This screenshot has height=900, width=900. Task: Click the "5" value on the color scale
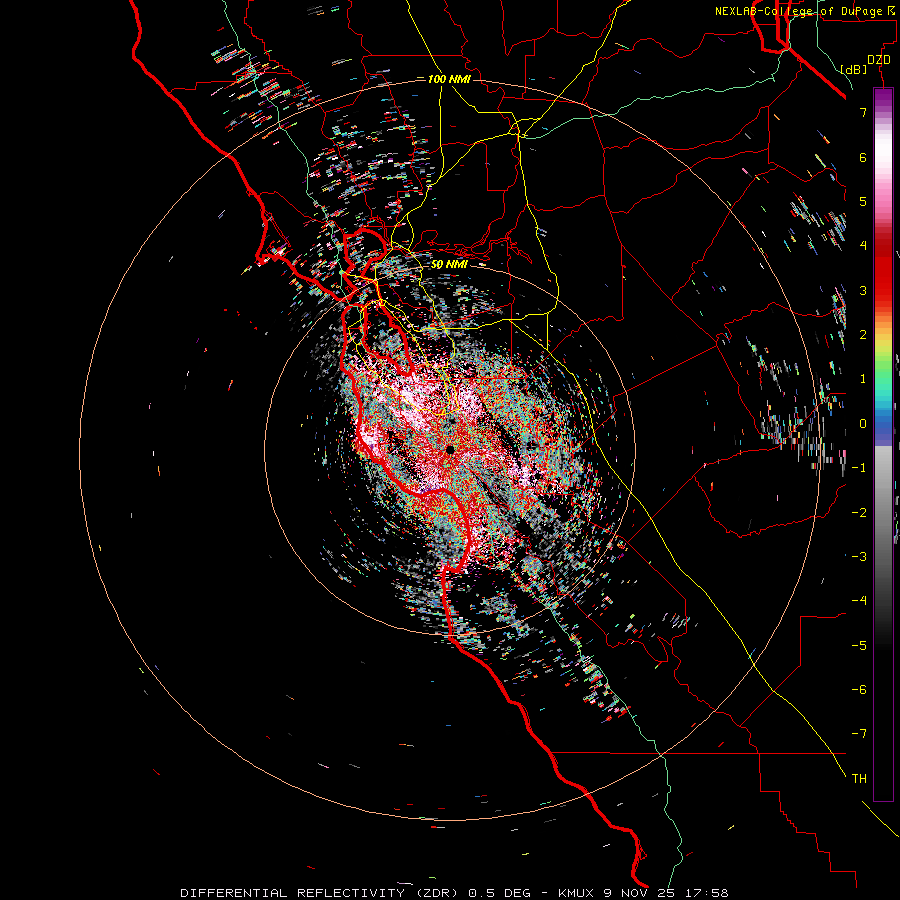pyautogui.click(x=863, y=201)
